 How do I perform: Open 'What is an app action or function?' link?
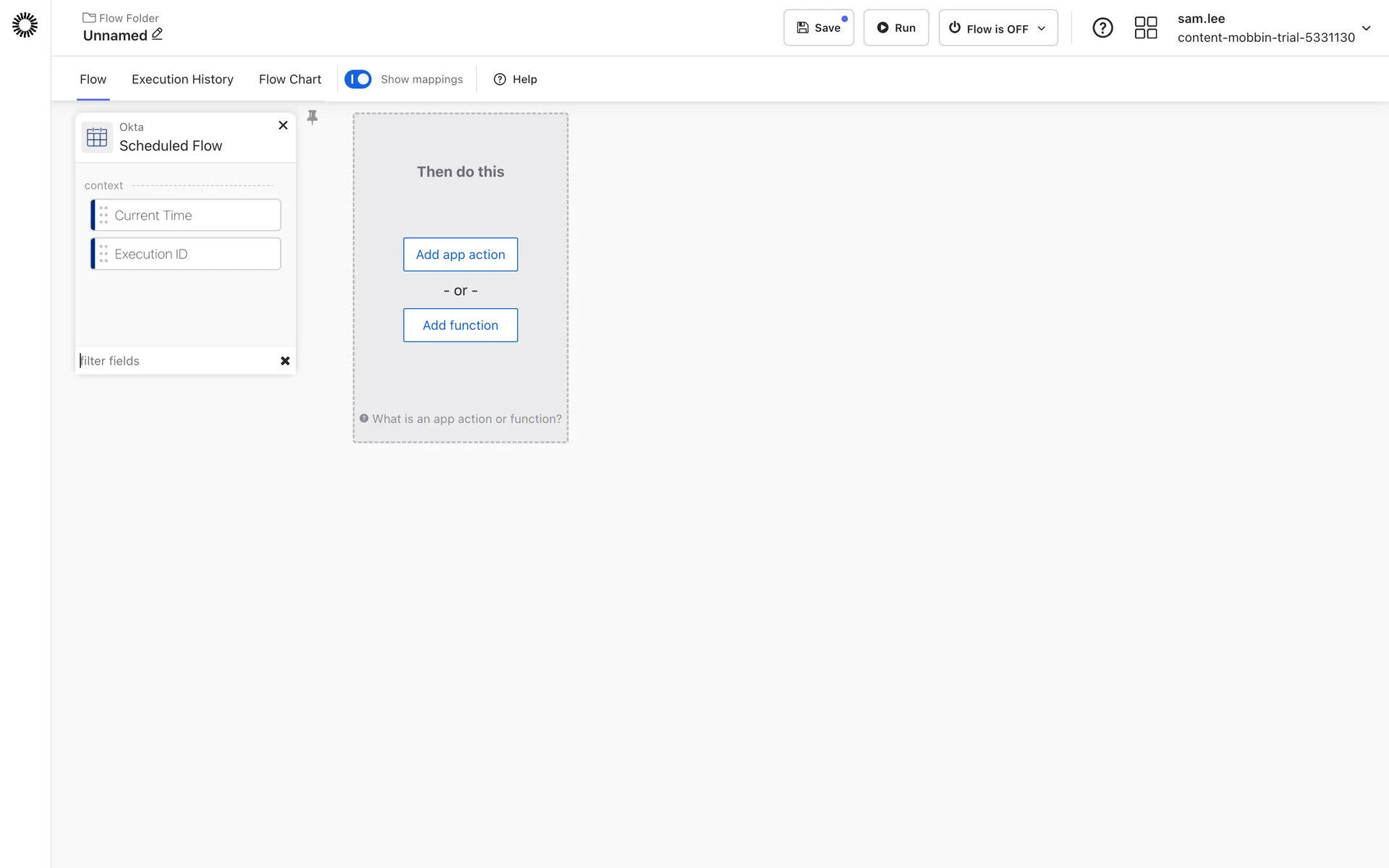pos(466,419)
